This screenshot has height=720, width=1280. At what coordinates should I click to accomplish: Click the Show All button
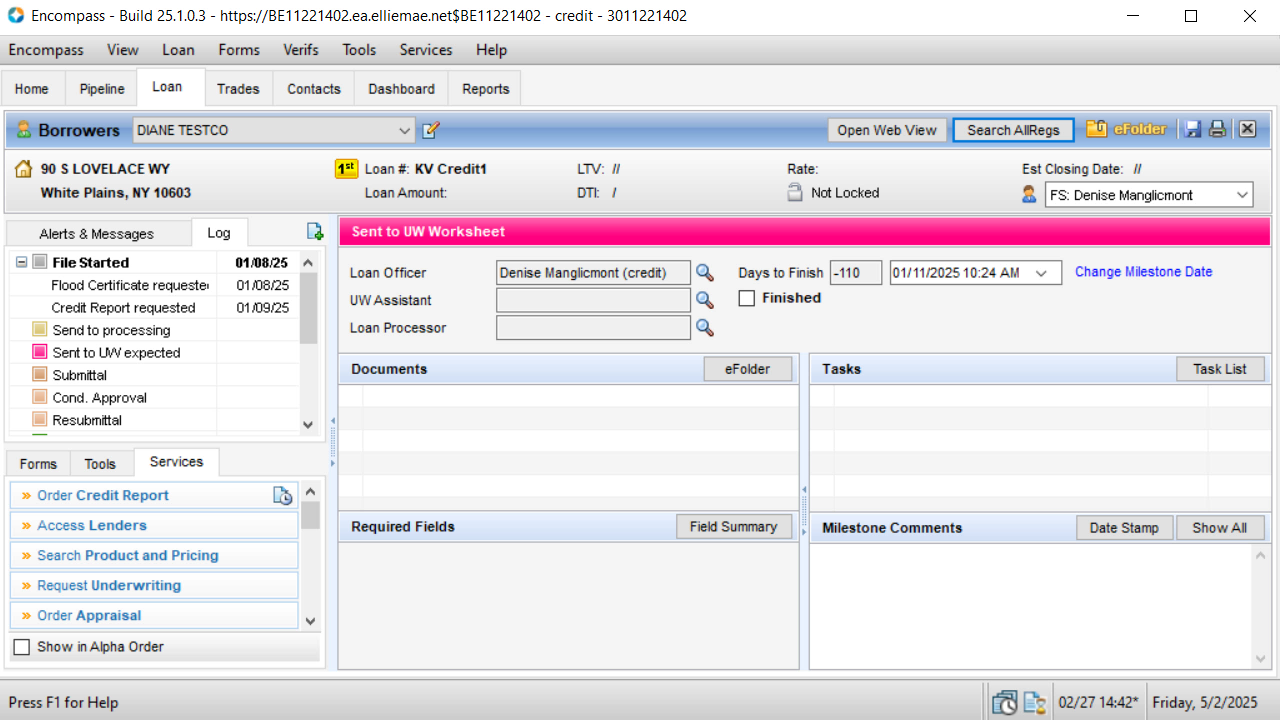[x=1220, y=528]
